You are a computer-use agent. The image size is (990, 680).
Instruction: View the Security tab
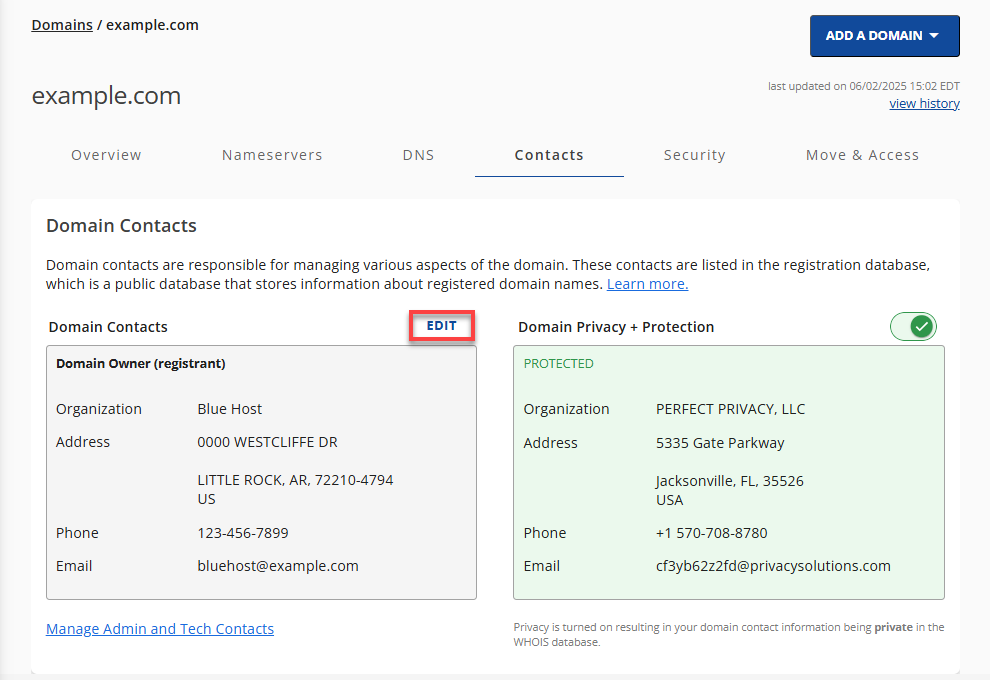tap(694, 155)
